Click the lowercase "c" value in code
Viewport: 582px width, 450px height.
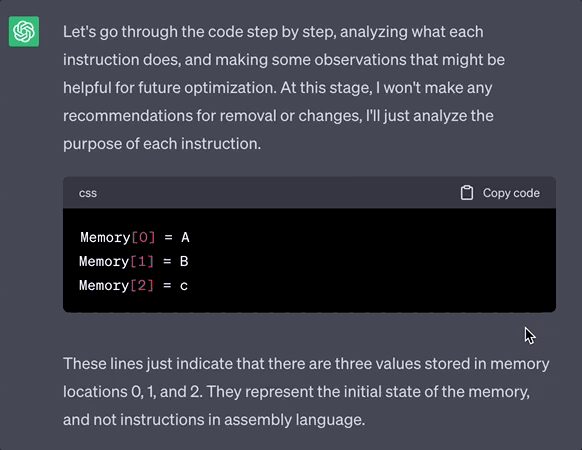pos(184,286)
